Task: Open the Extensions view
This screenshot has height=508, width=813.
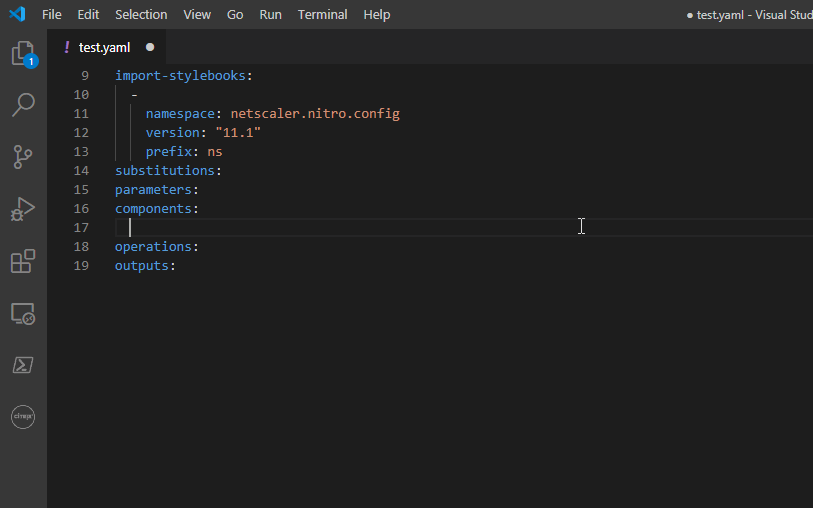Action: point(23,261)
